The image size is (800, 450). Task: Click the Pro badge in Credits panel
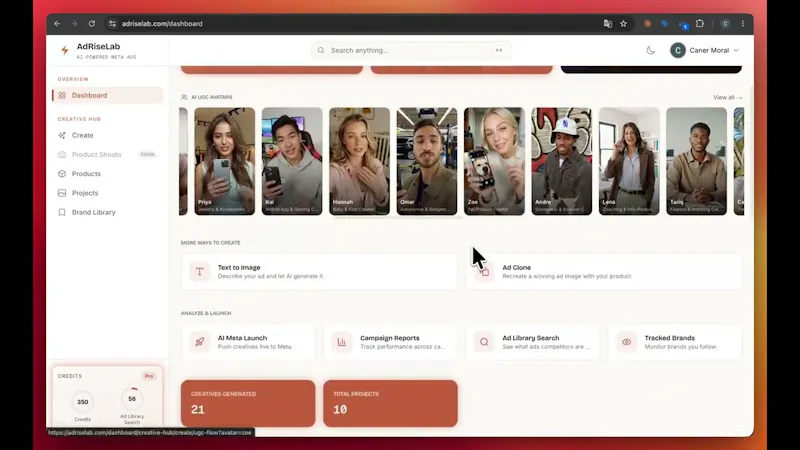[149, 376]
